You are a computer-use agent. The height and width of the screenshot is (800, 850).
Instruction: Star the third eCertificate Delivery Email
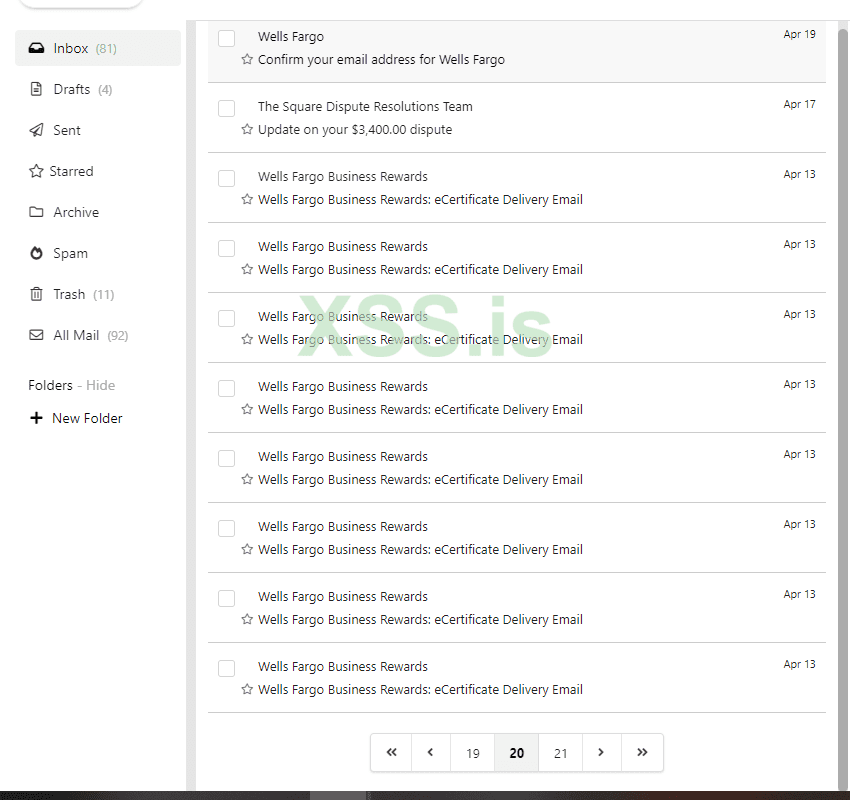[247, 339]
